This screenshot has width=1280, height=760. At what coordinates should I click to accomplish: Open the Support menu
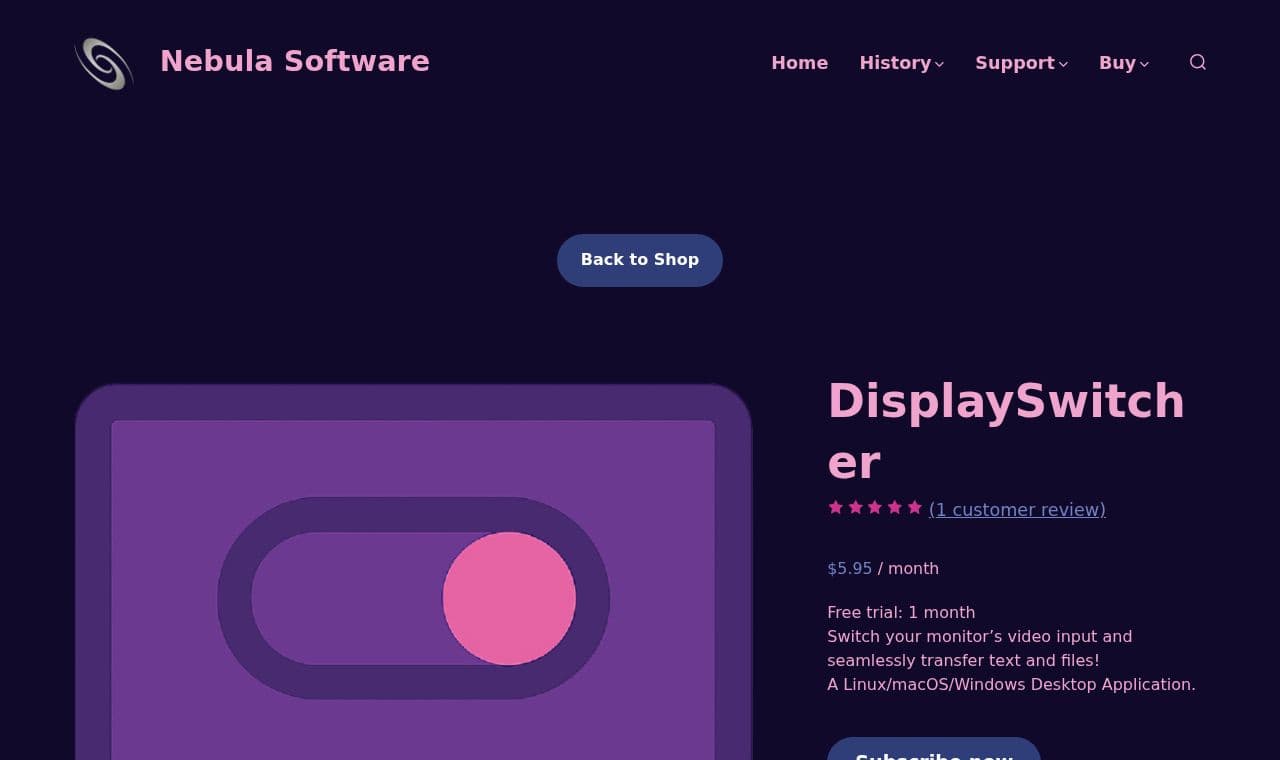[1015, 63]
